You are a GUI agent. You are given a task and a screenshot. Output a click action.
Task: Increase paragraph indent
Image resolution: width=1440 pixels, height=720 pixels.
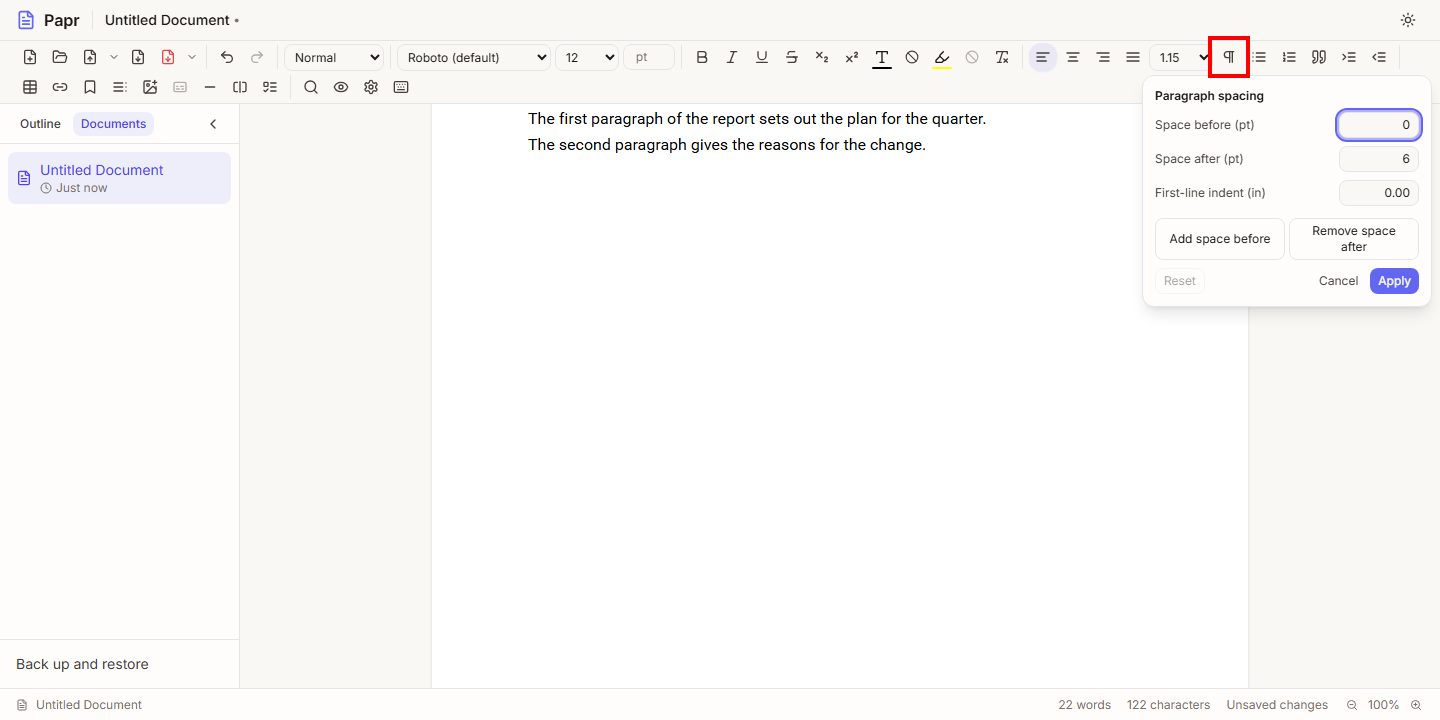click(1349, 57)
